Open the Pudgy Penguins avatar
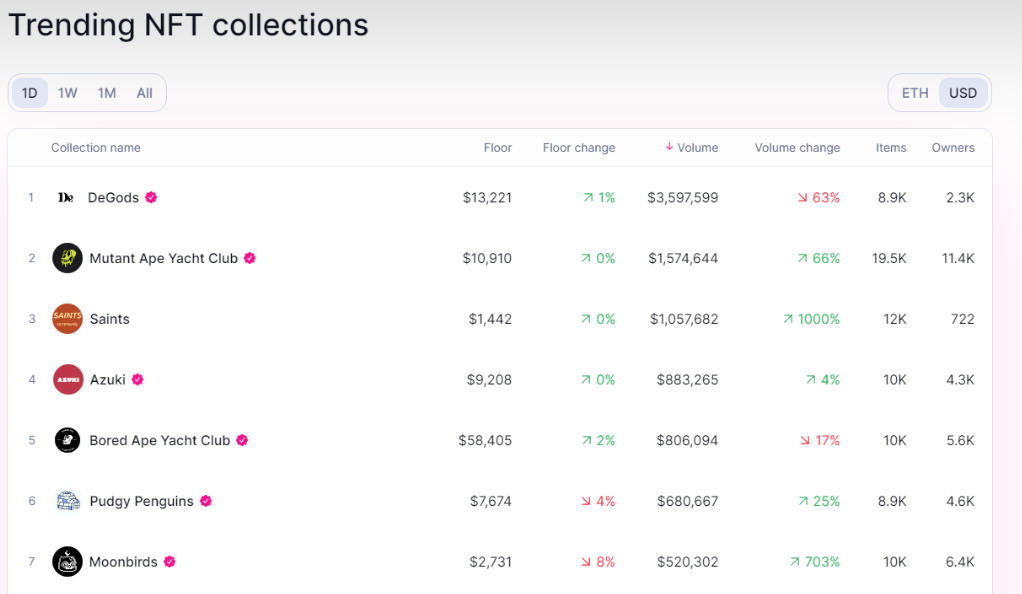 [x=68, y=501]
